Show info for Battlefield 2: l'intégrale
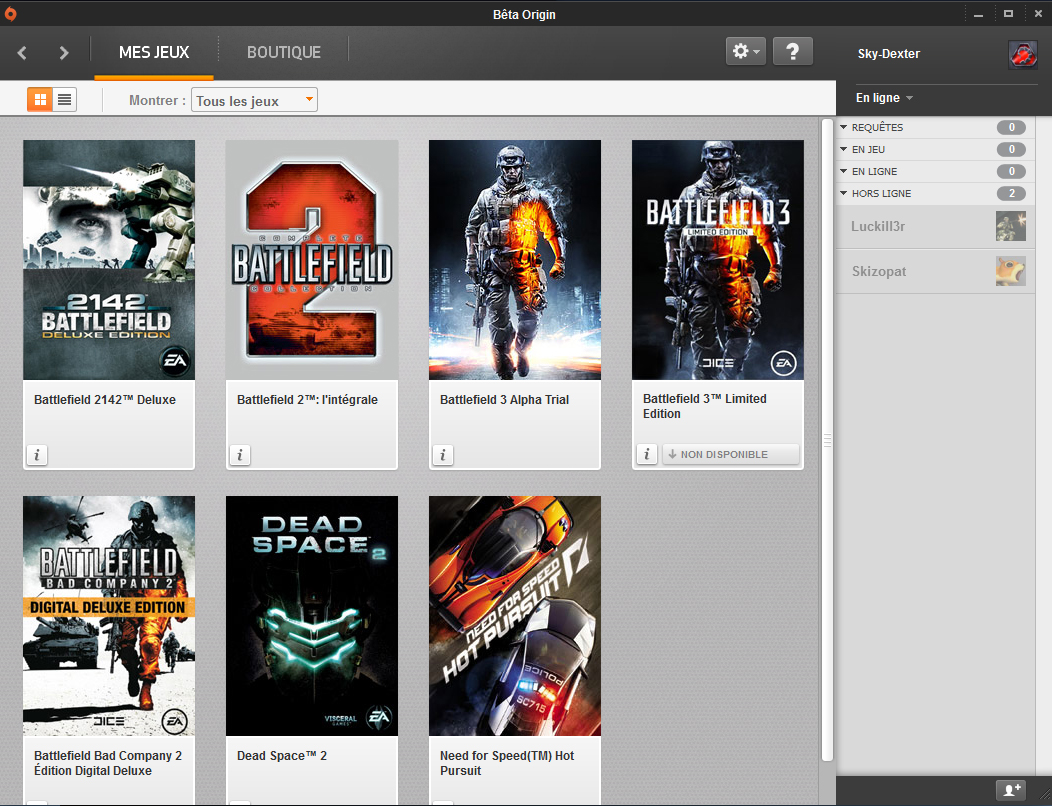Image resolution: width=1052 pixels, height=806 pixels. point(240,455)
